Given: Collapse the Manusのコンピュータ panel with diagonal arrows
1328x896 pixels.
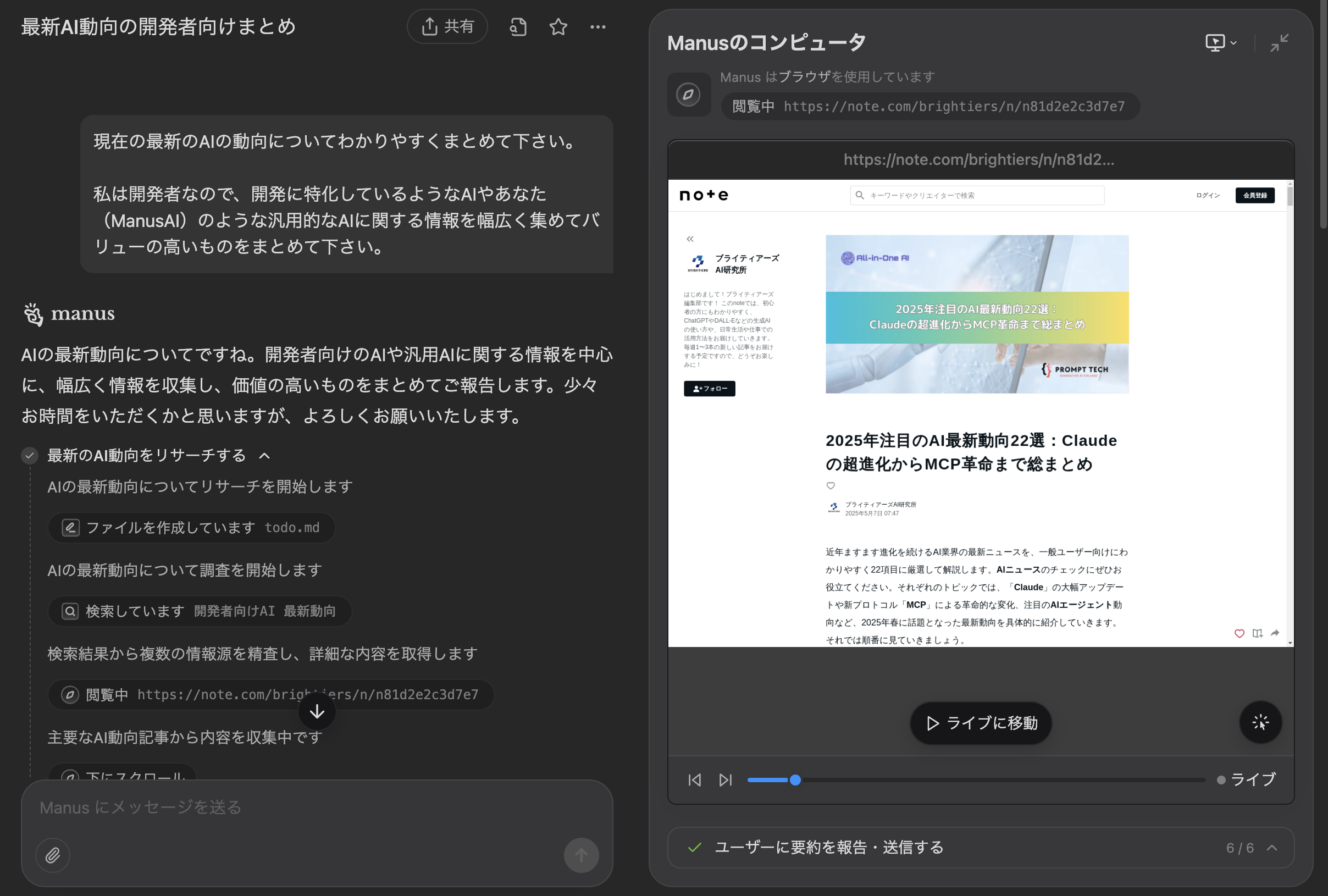Looking at the screenshot, I should pyautogui.click(x=1280, y=42).
